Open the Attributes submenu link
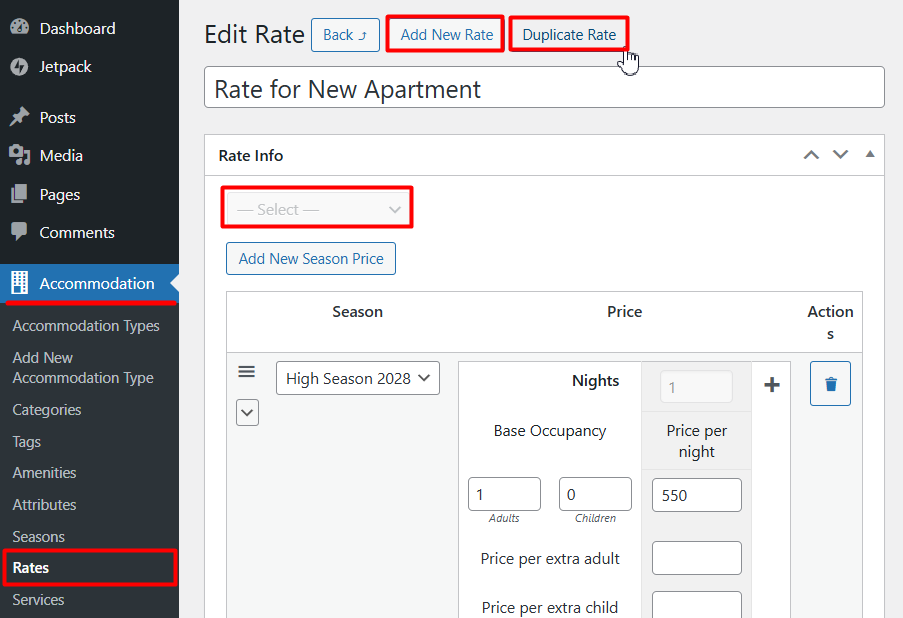The width and height of the screenshot is (903, 618). tap(44, 505)
